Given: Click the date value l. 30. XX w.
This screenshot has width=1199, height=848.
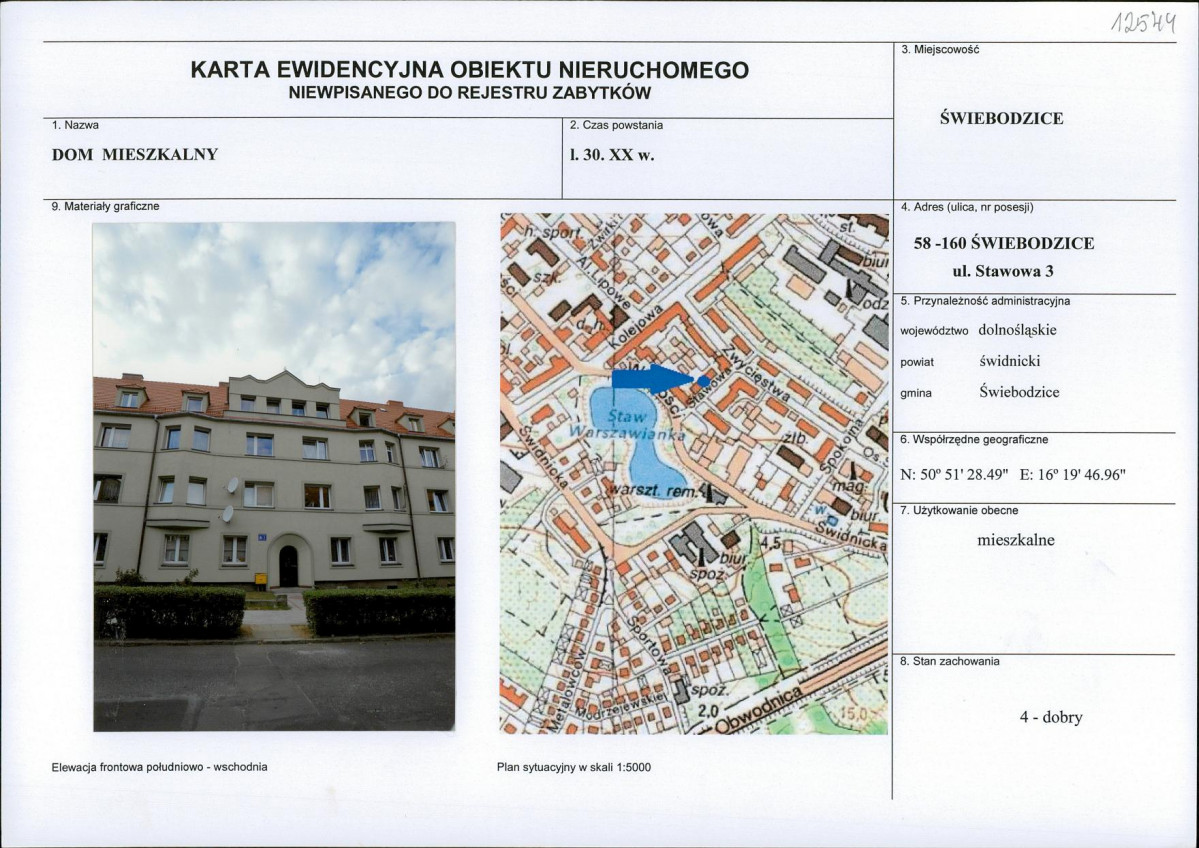Looking at the screenshot, I should click(x=612, y=154).
